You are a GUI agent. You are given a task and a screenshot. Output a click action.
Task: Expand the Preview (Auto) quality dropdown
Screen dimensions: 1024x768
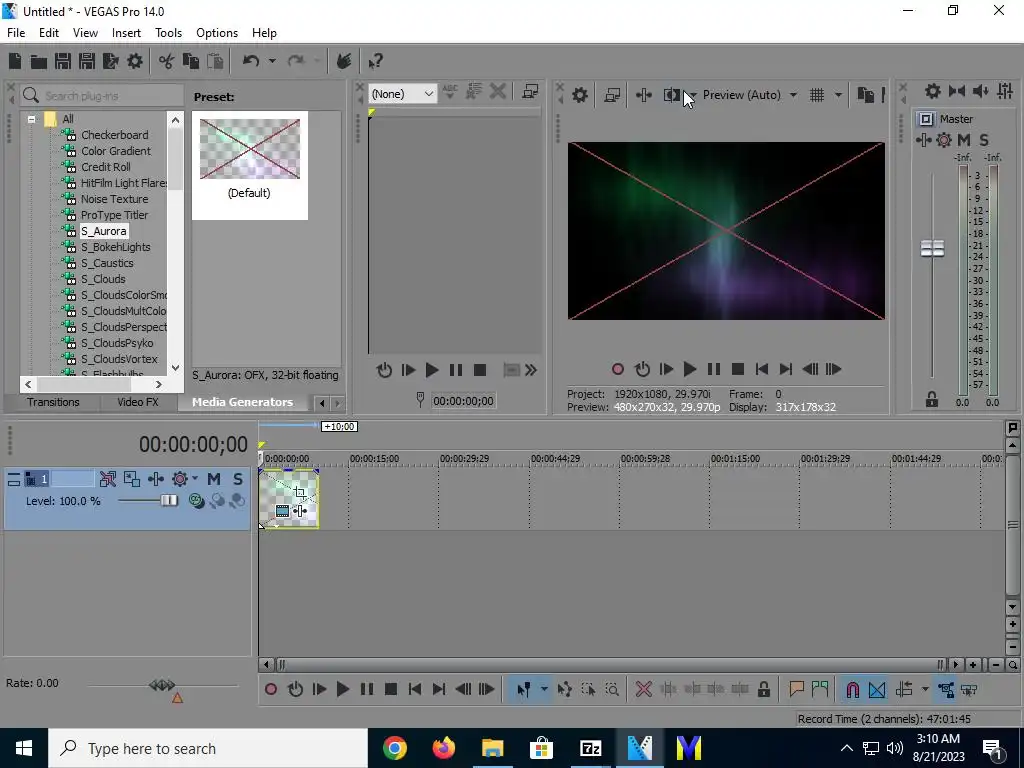[793, 95]
